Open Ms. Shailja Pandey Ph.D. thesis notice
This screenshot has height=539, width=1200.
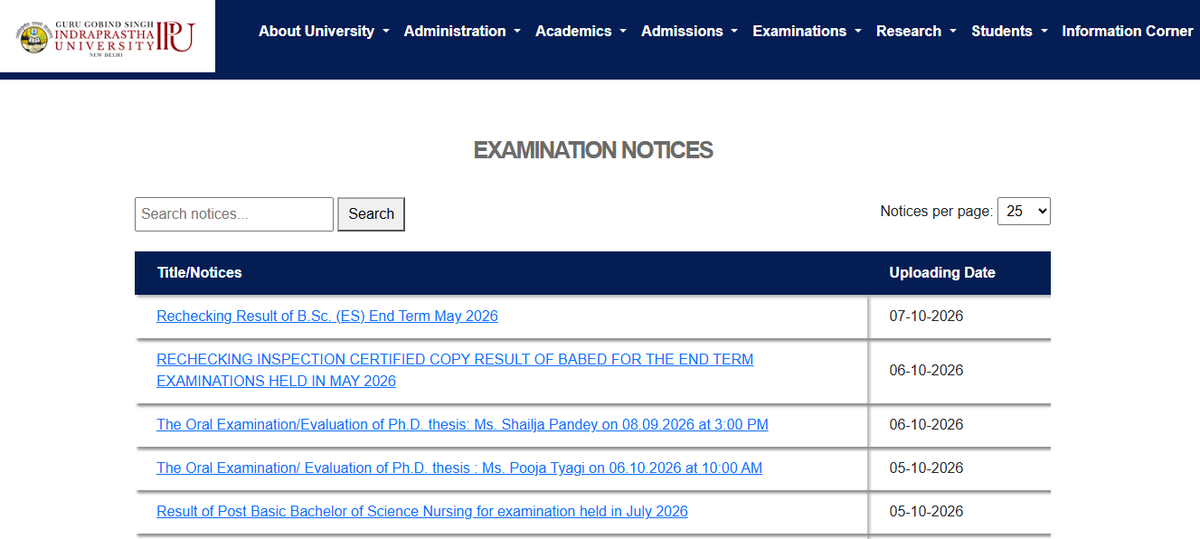[x=462, y=424]
